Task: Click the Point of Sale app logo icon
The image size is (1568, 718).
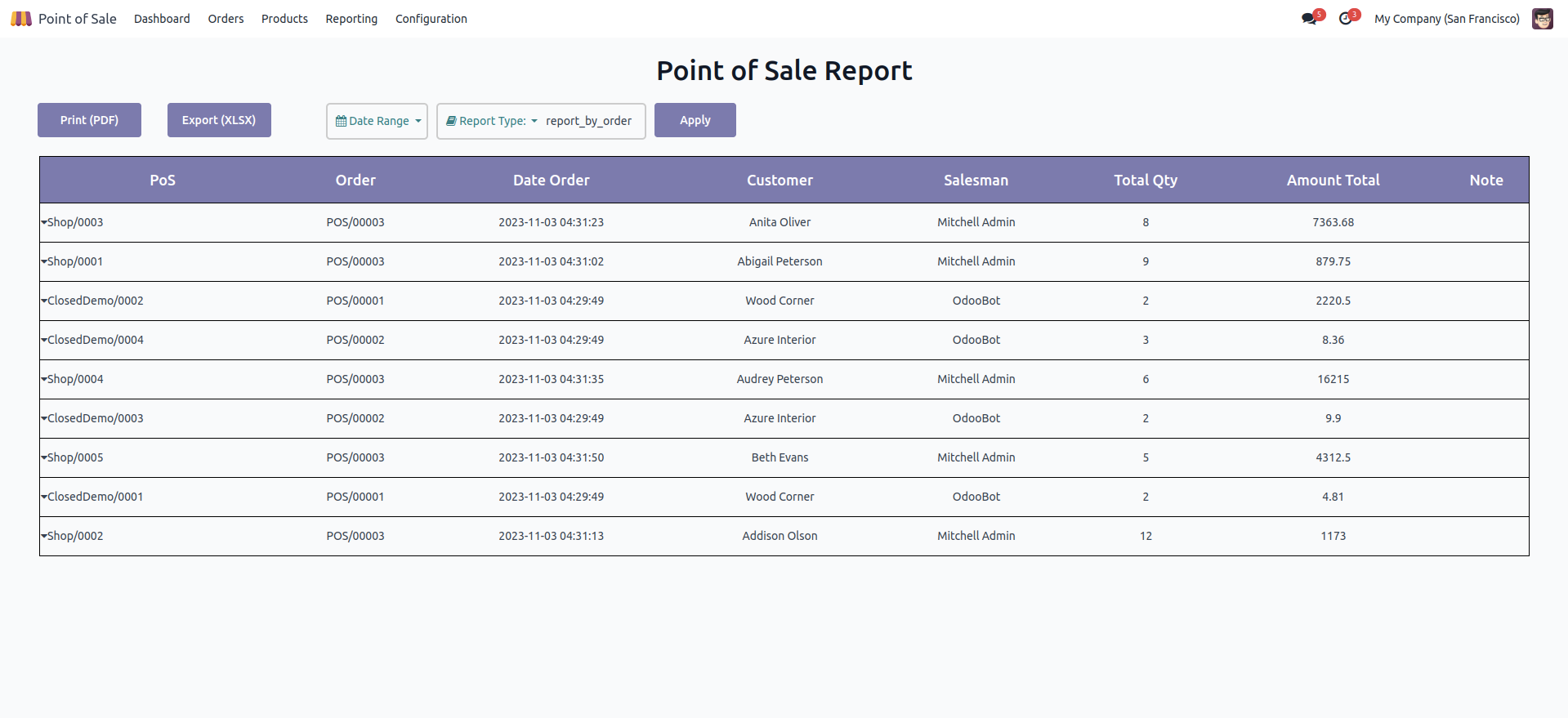Action: (21, 19)
